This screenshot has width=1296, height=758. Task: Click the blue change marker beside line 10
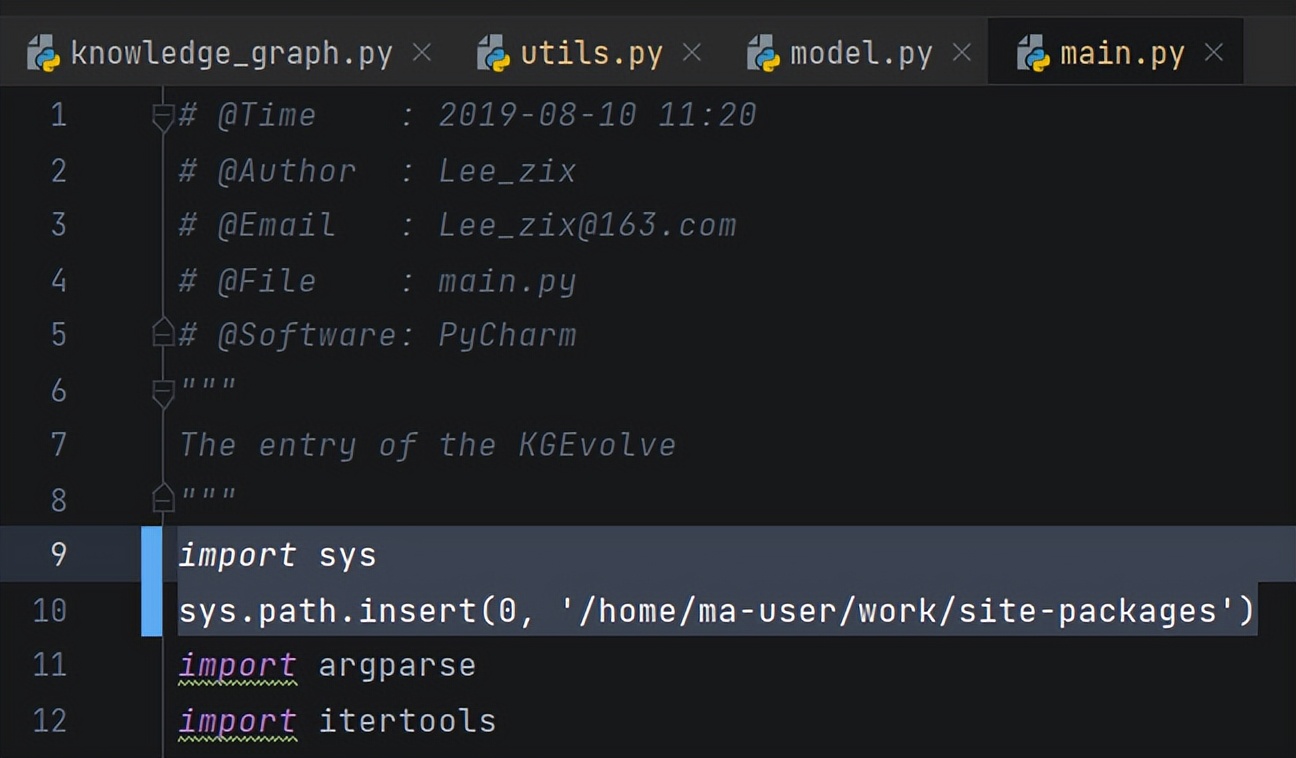pos(152,609)
